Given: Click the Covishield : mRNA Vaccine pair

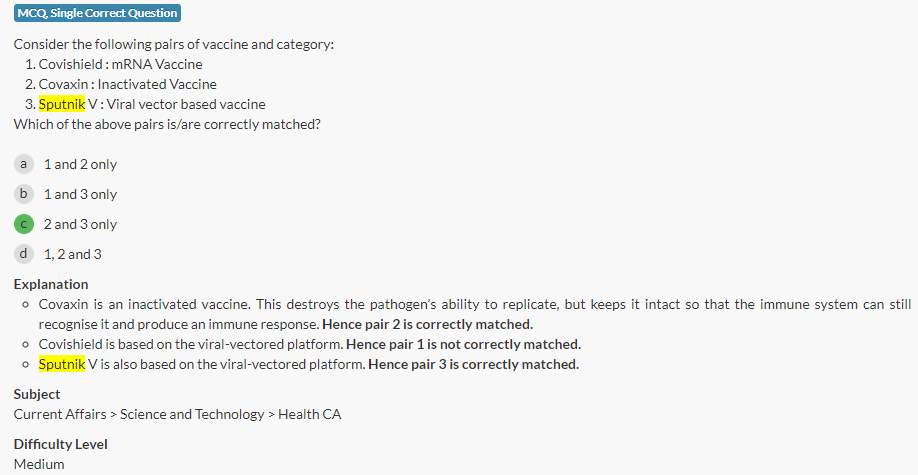Looking at the screenshot, I should [120, 64].
